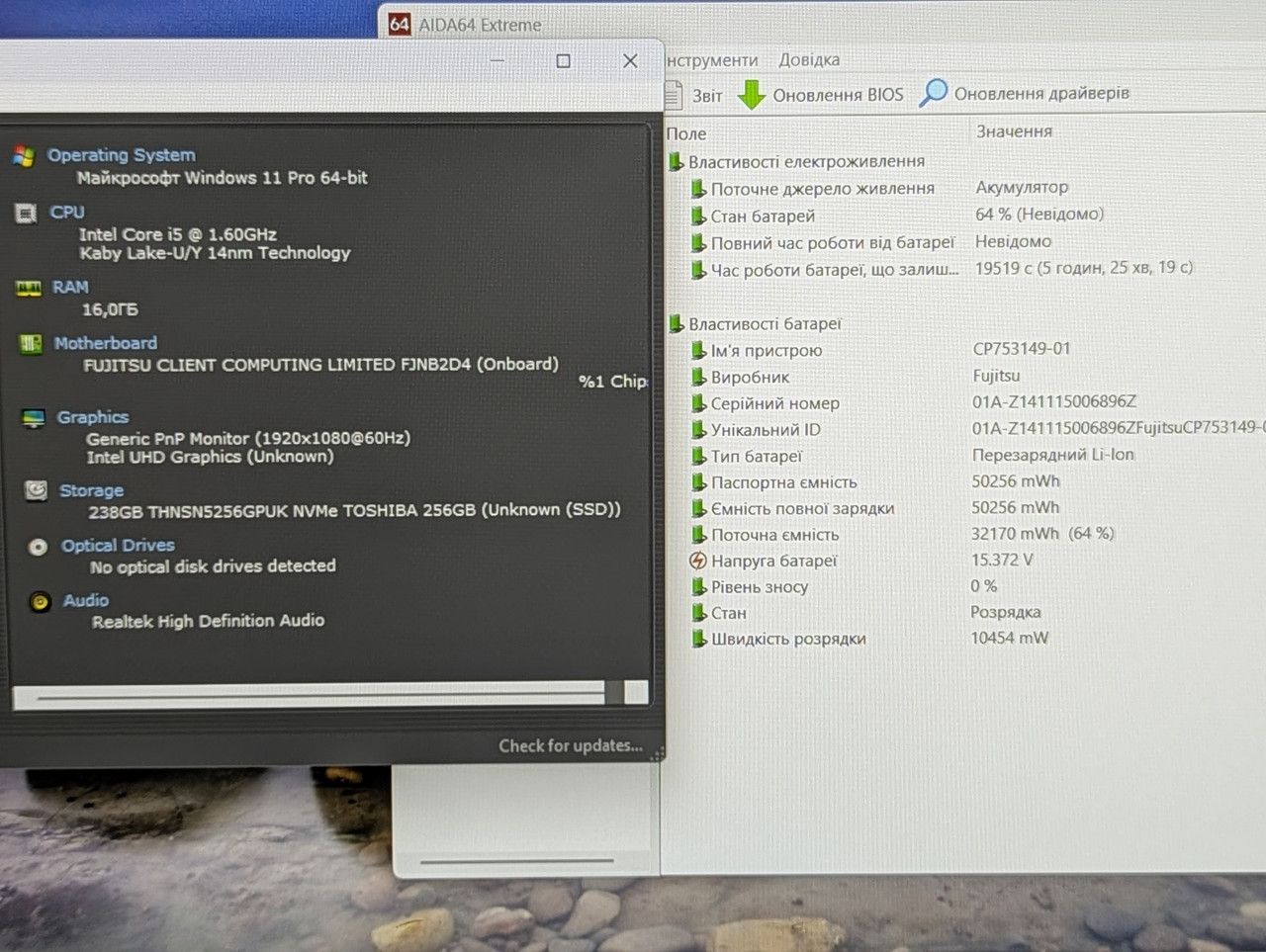This screenshot has width=1266, height=952.
Task: Click the value Акумулятор
Action: (1022, 187)
